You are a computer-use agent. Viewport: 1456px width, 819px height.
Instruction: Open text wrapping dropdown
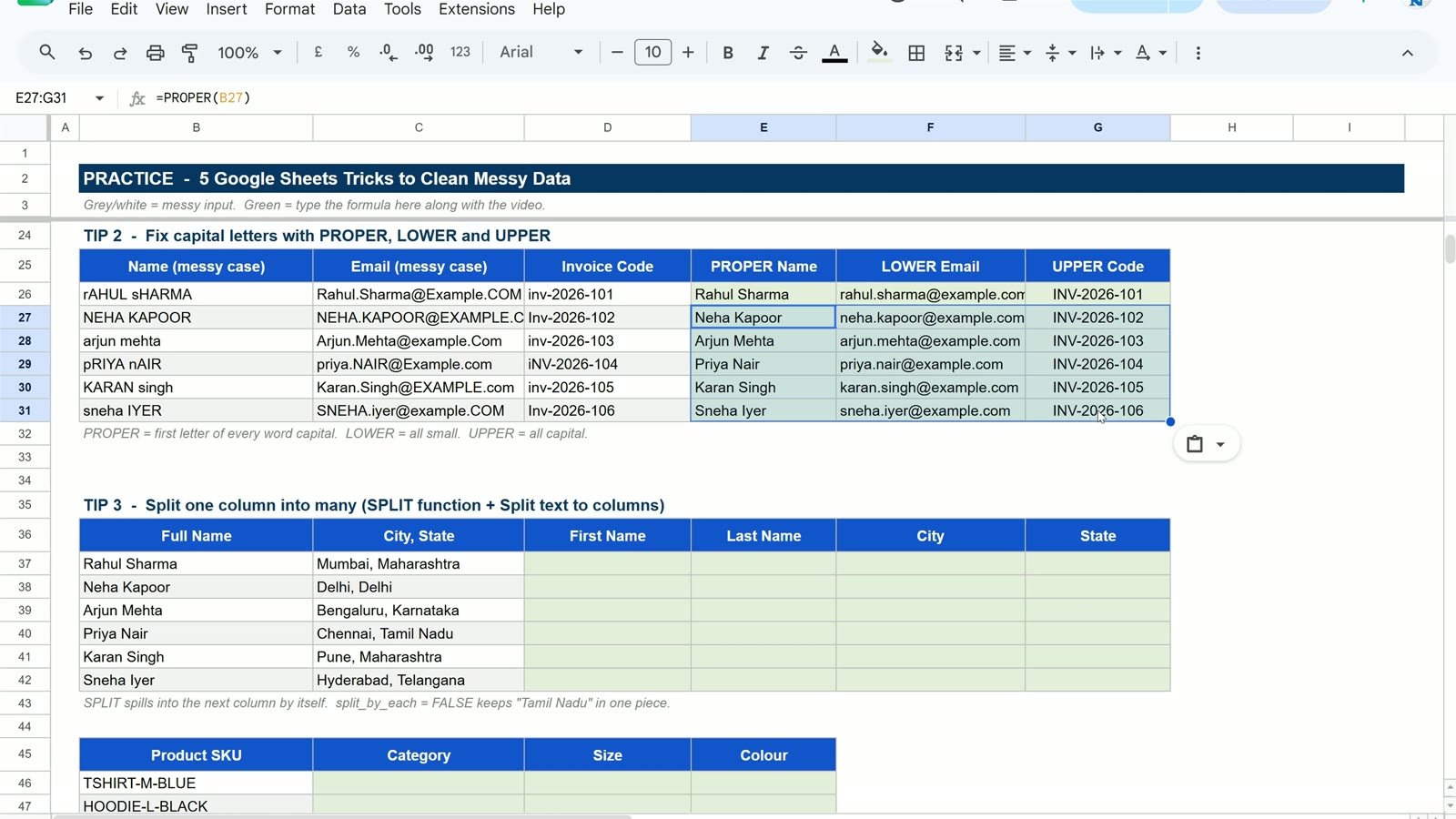point(1106,53)
